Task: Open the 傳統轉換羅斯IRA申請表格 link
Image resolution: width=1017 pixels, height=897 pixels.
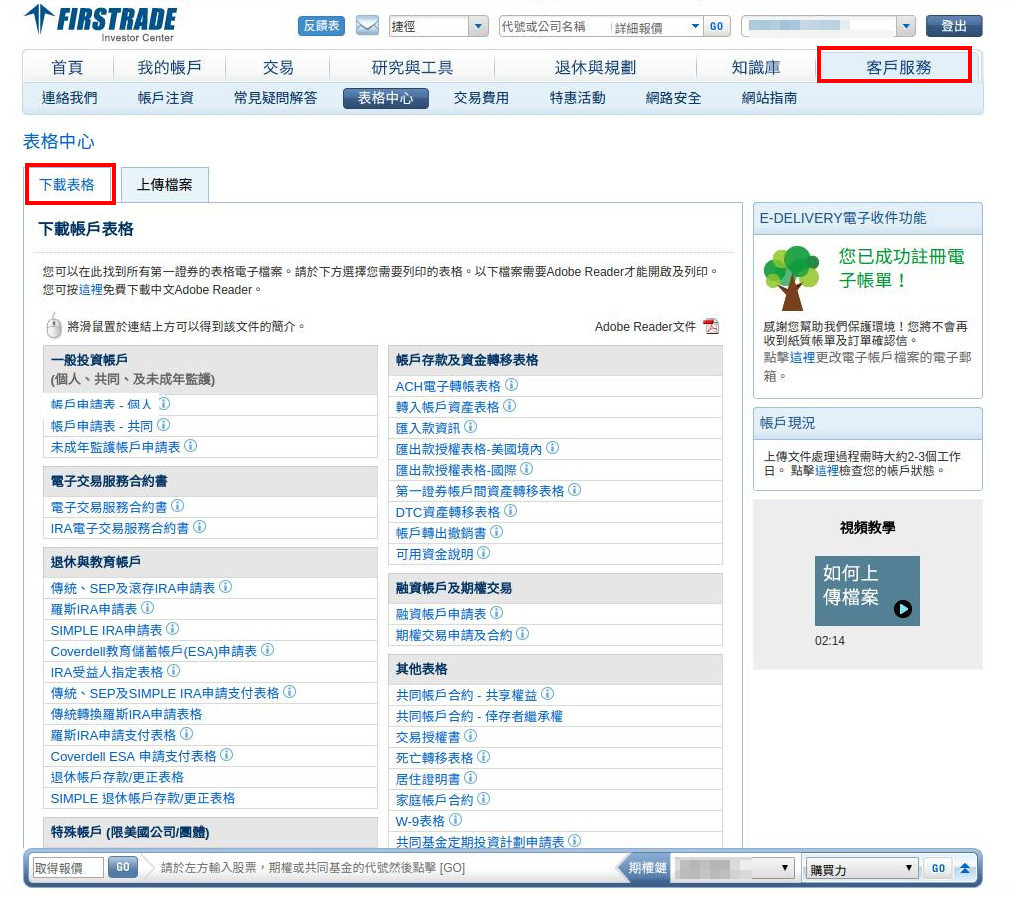Action: tap(126, 714)
